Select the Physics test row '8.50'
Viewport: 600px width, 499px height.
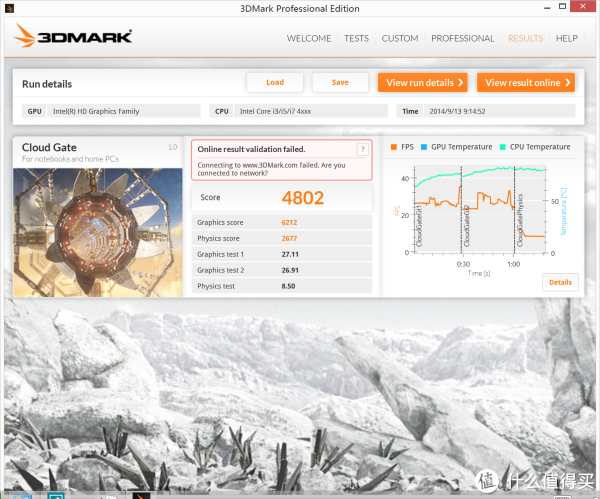tap(282, 286)
